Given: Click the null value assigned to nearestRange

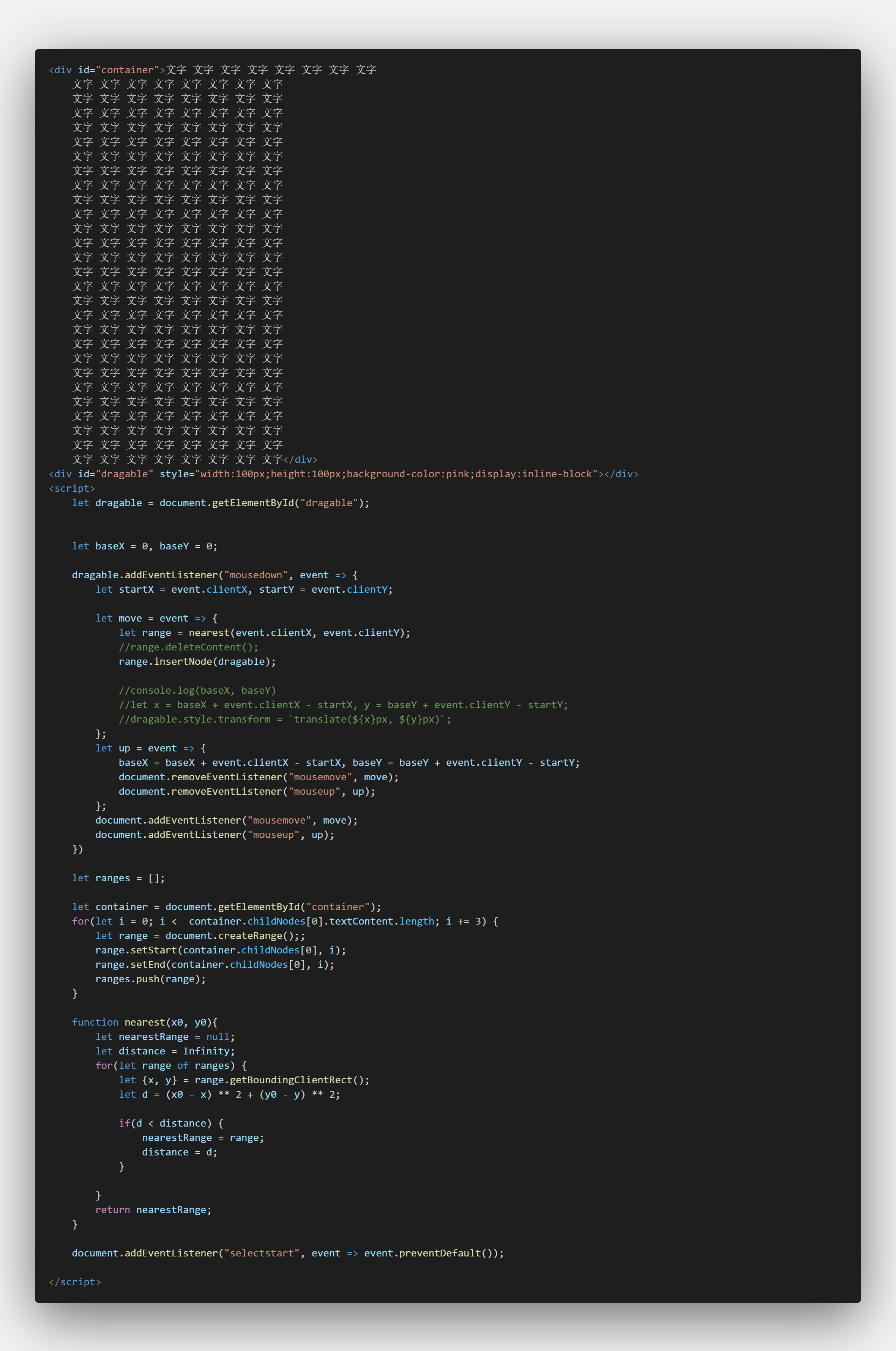Looking at the screenshot, I should [218, 1037].
